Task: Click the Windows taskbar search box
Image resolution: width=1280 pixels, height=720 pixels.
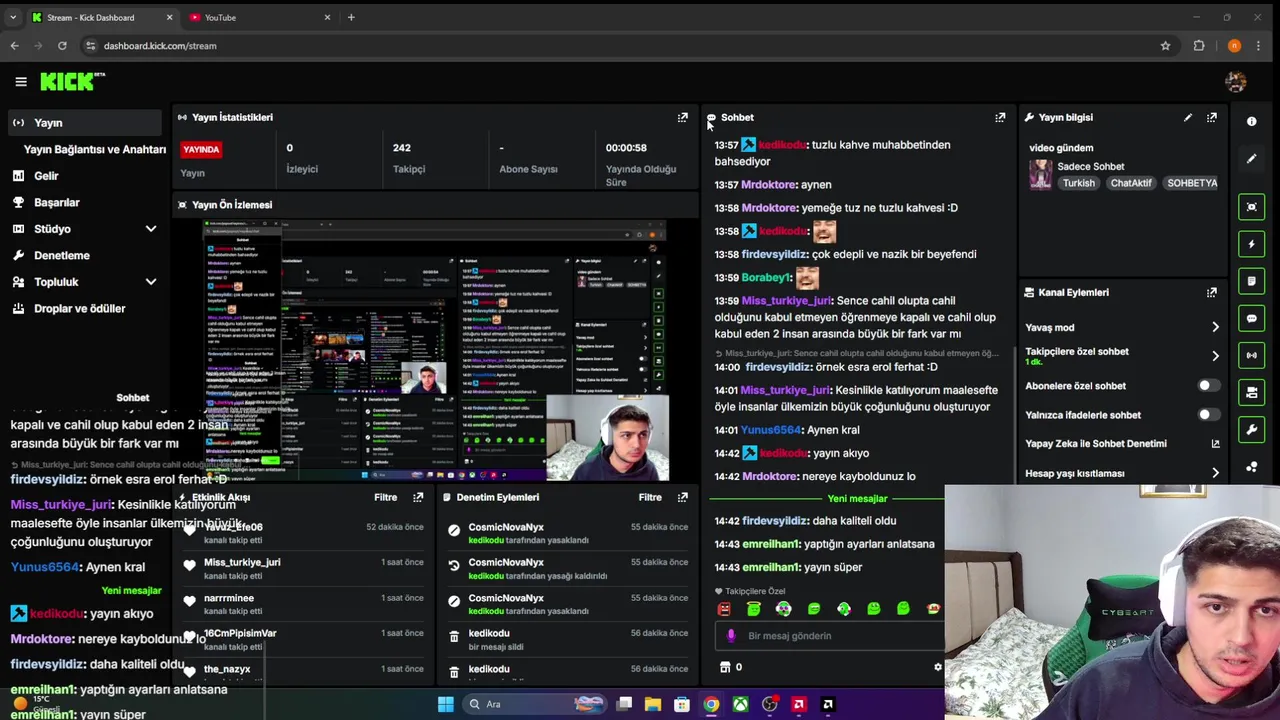Action: 535,704
